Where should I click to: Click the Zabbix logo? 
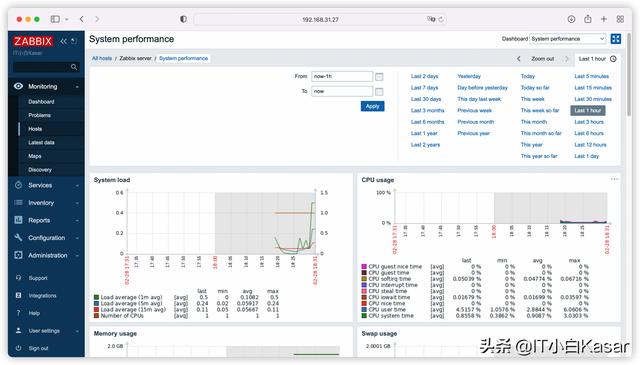(33, 41)
